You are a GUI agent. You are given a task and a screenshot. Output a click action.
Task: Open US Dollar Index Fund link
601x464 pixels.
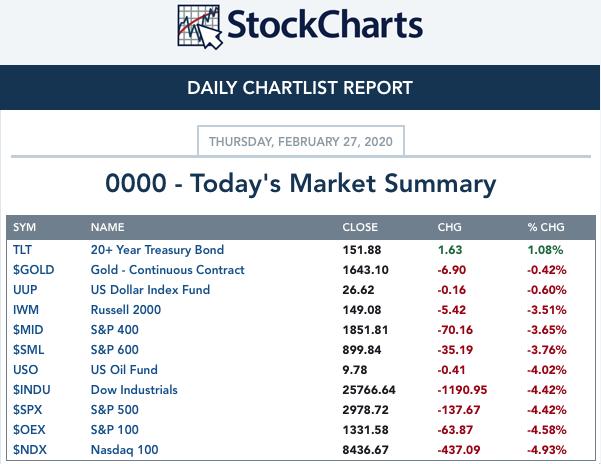tap(150, 290)
